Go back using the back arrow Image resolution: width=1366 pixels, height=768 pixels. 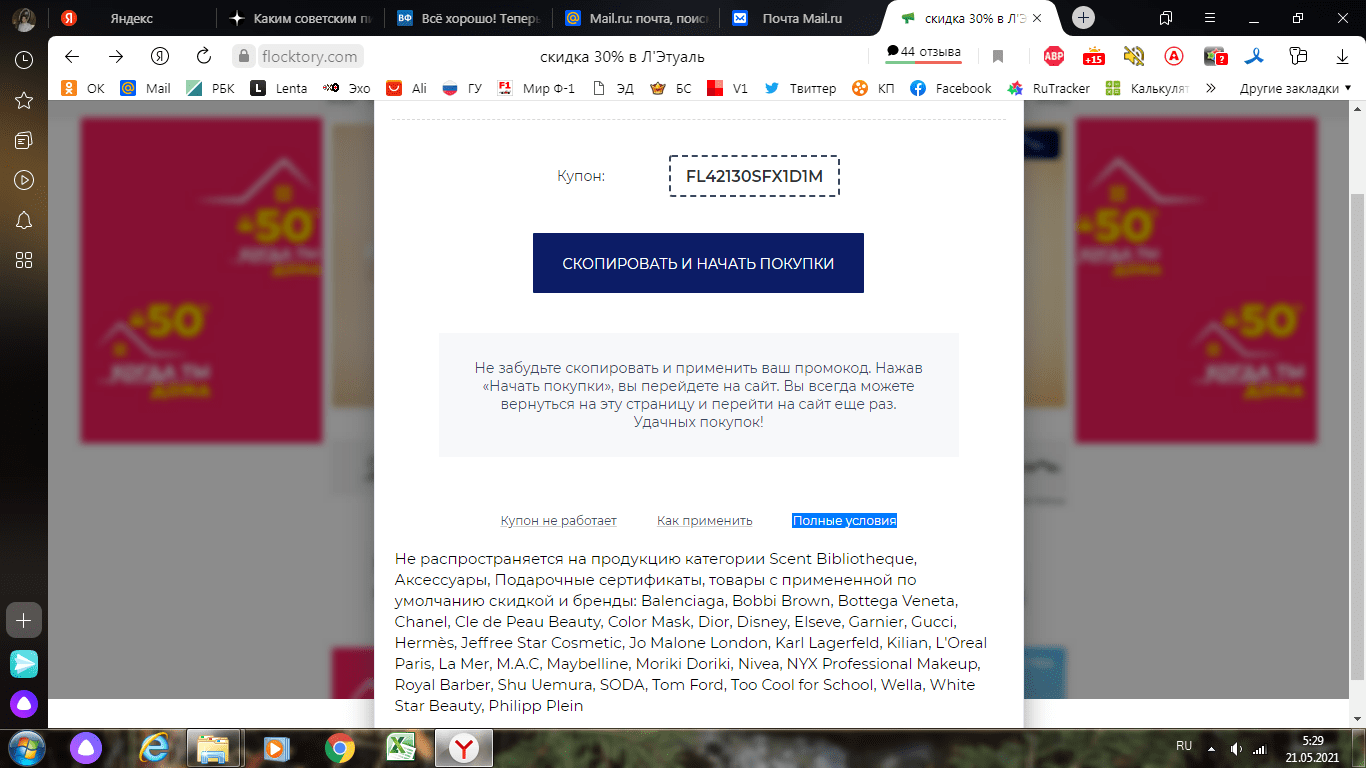(71, 56)
